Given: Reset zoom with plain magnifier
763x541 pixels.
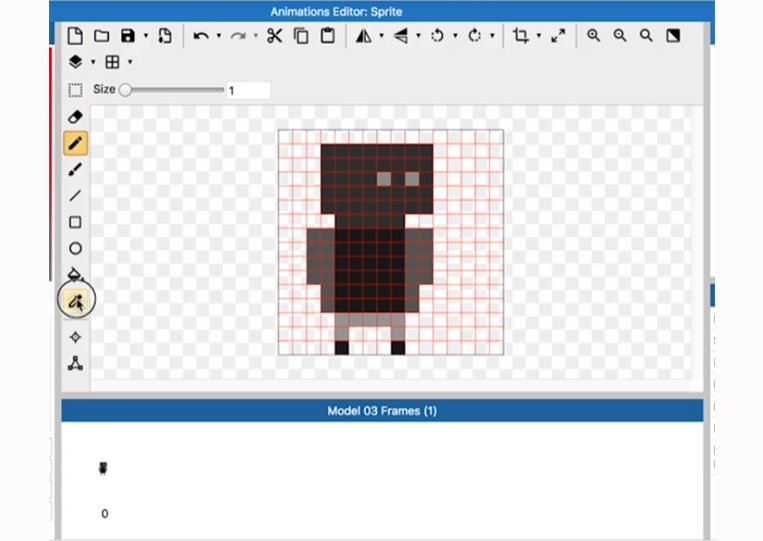Looking at the screenshot, I should [x=646, y=36].
